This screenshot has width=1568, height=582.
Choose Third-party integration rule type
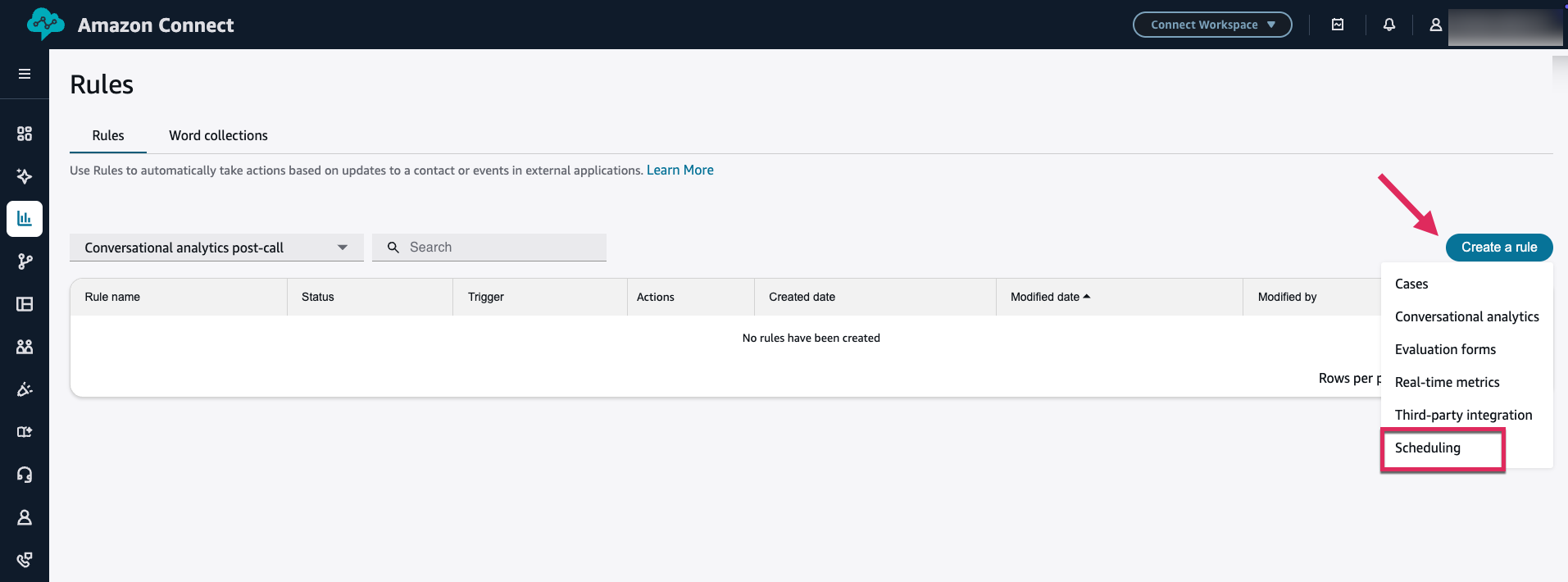[1463, 415]
